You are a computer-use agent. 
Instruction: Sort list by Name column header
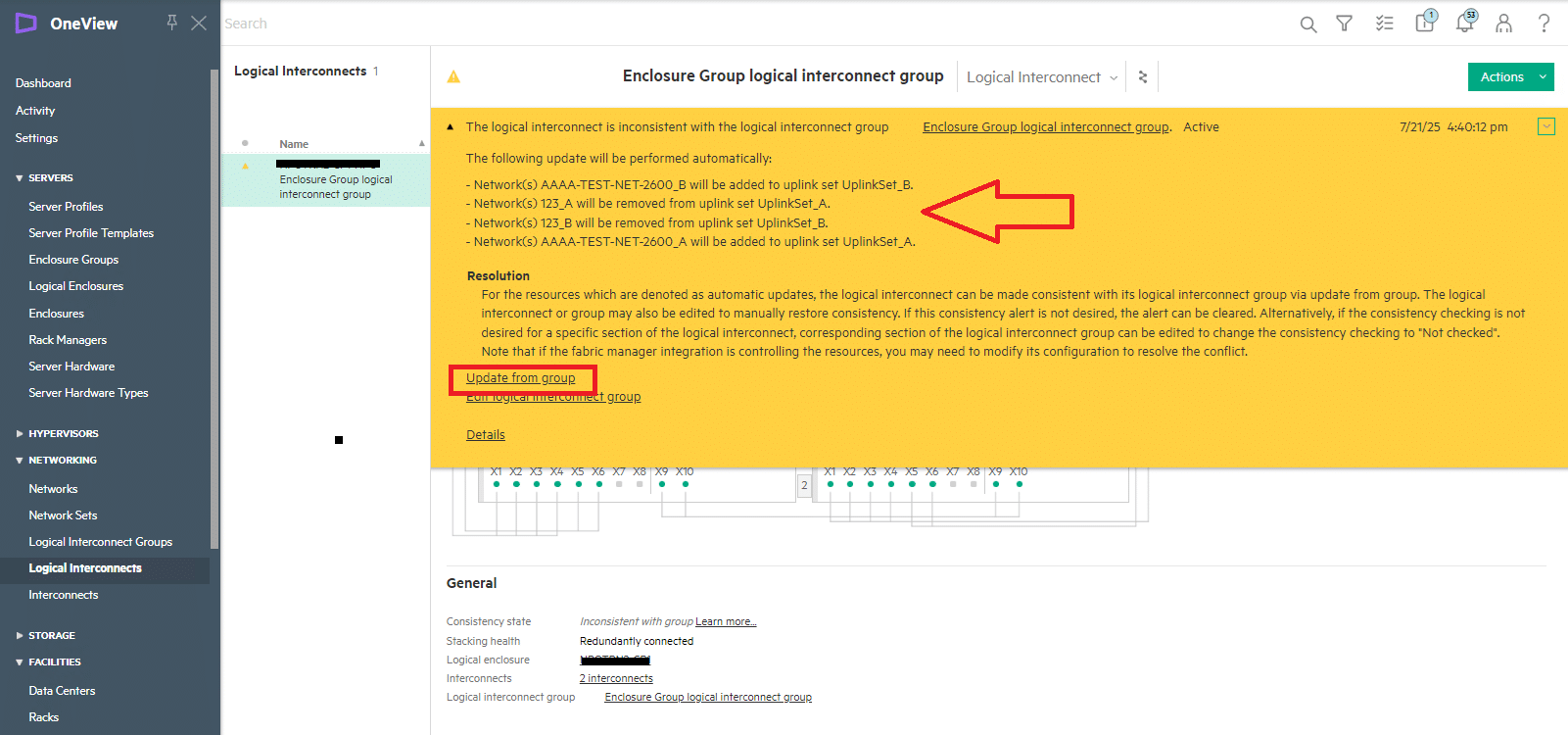(294, 144)
